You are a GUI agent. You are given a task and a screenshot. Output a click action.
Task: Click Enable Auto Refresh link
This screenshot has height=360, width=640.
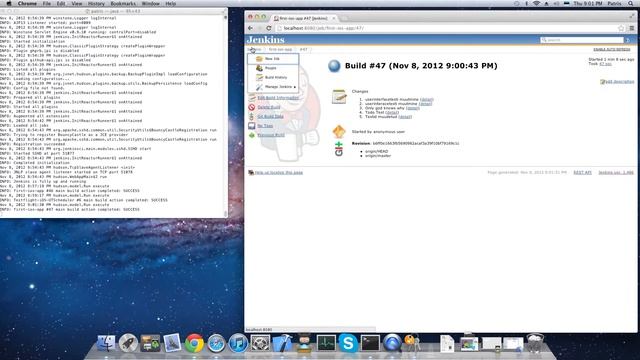click(611, 49)
